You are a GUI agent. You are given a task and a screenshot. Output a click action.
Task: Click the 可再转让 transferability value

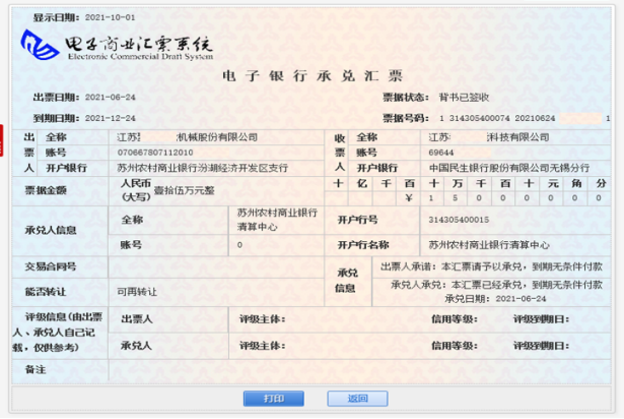pos(137,290)
